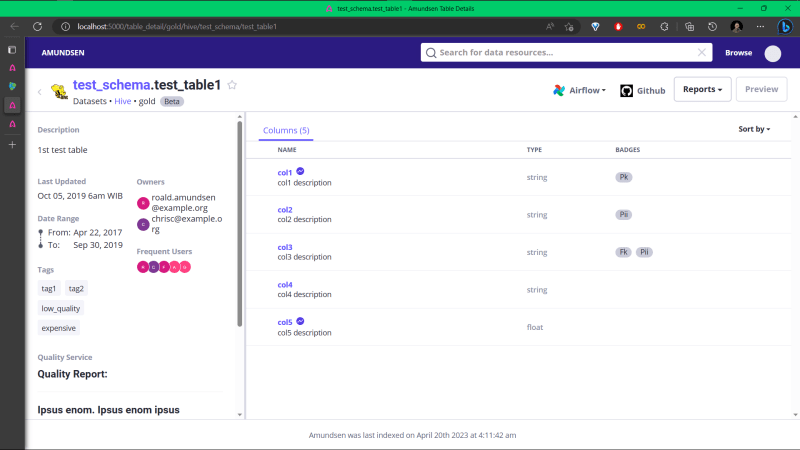This screenshot has width=800, height=450.
Task: Click the Hive table logo icon
Action: pos(59,92)
